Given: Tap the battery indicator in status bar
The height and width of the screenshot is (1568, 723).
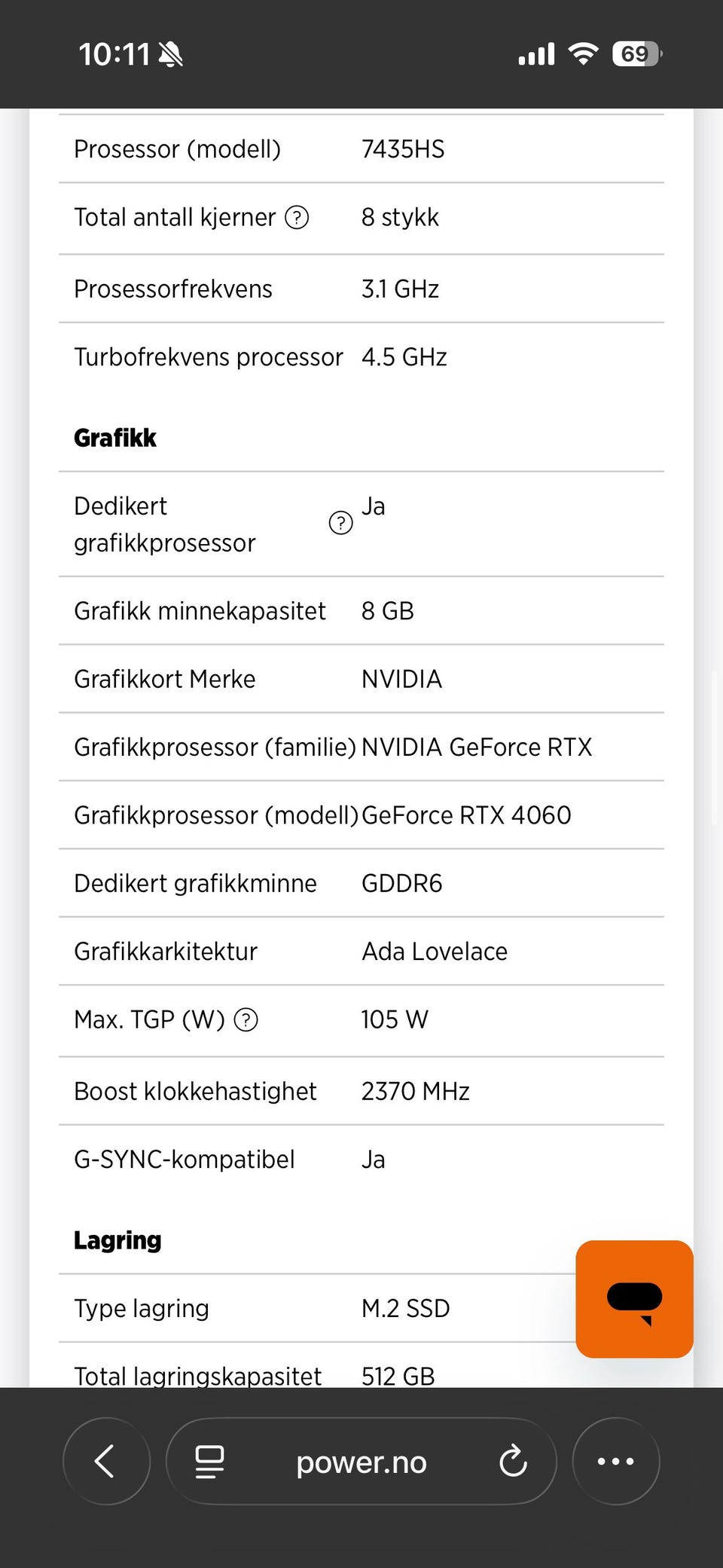Looking at the screenshot, I should (x=636, y=54).
